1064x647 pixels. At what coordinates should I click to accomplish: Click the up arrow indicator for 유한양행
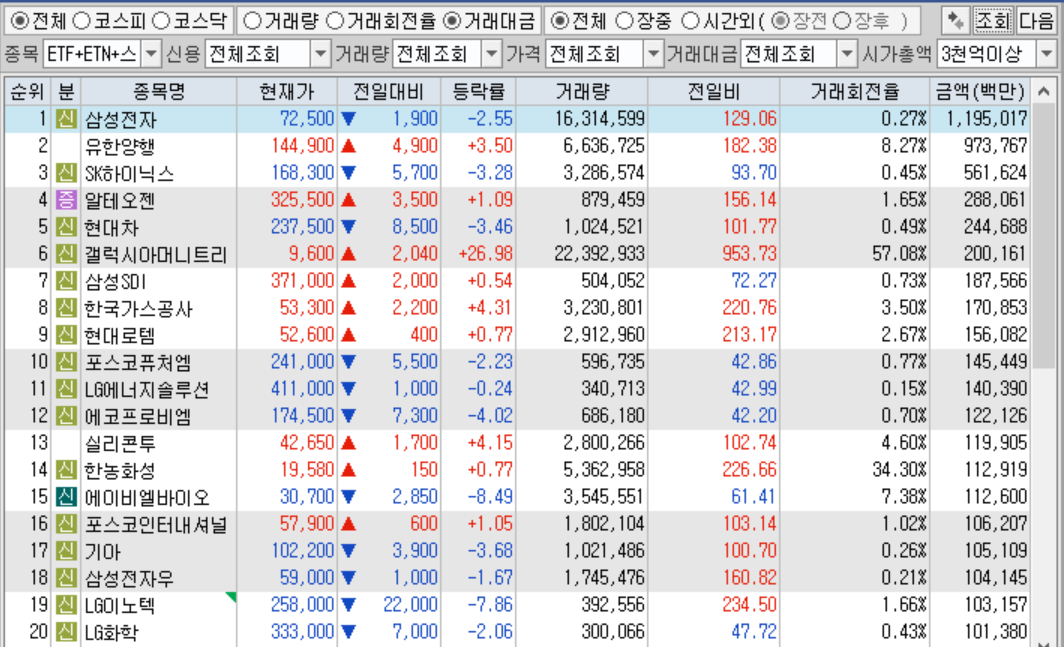[x=349, y=146]
